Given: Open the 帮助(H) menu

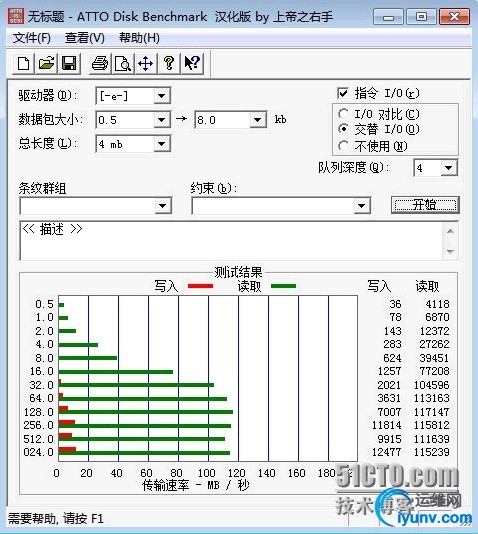Looking at the screenshot, I should coord(139,38).
